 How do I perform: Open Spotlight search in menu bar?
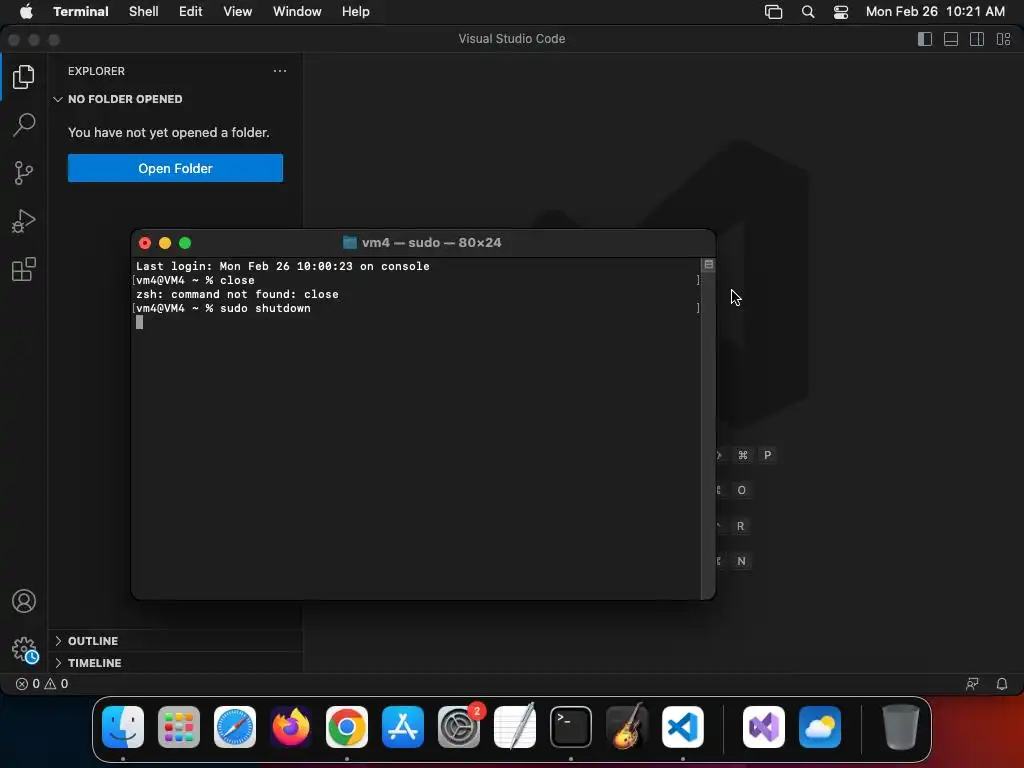808,12
